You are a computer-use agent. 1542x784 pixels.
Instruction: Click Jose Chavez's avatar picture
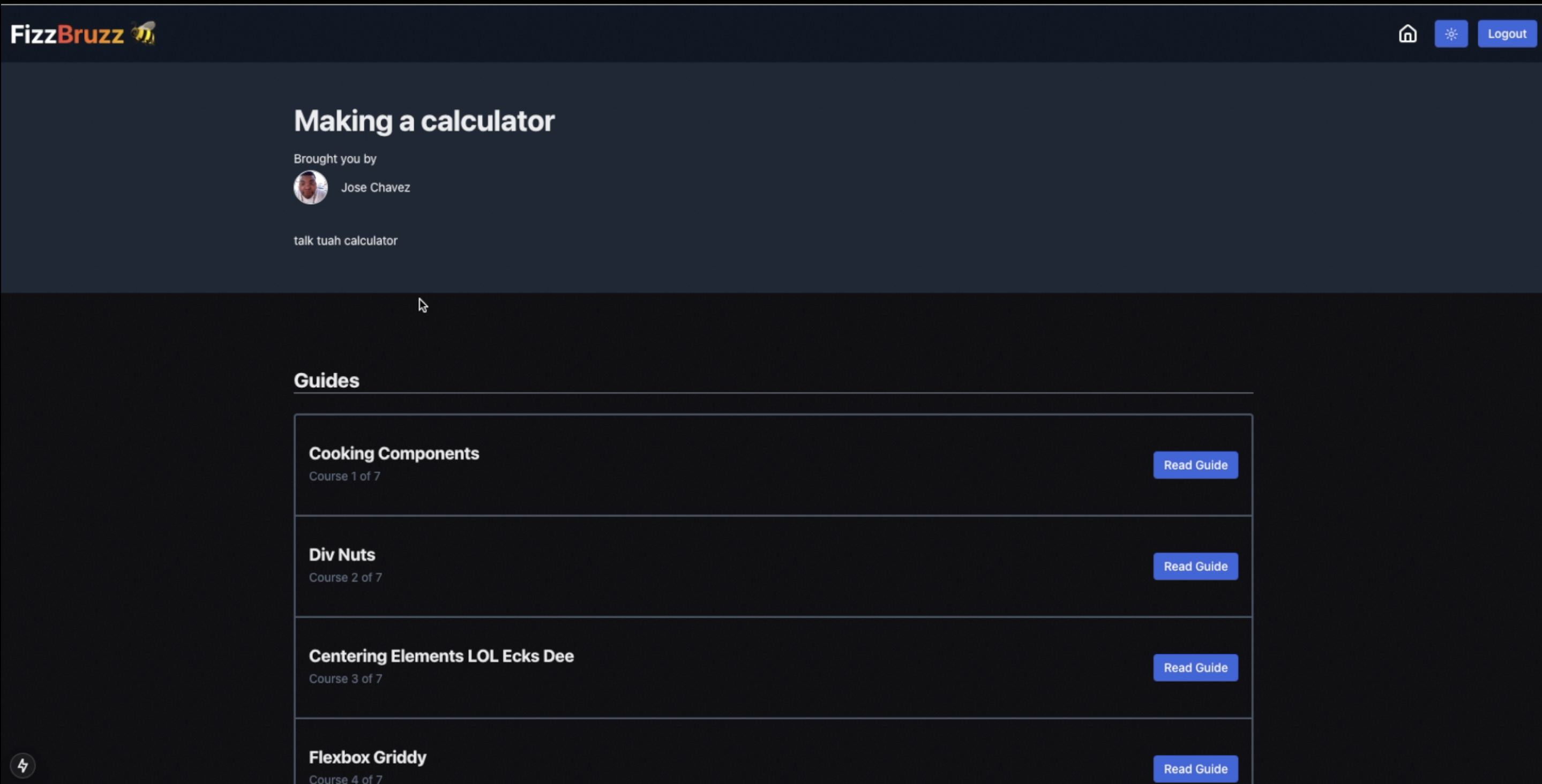[x=310, y=187]
